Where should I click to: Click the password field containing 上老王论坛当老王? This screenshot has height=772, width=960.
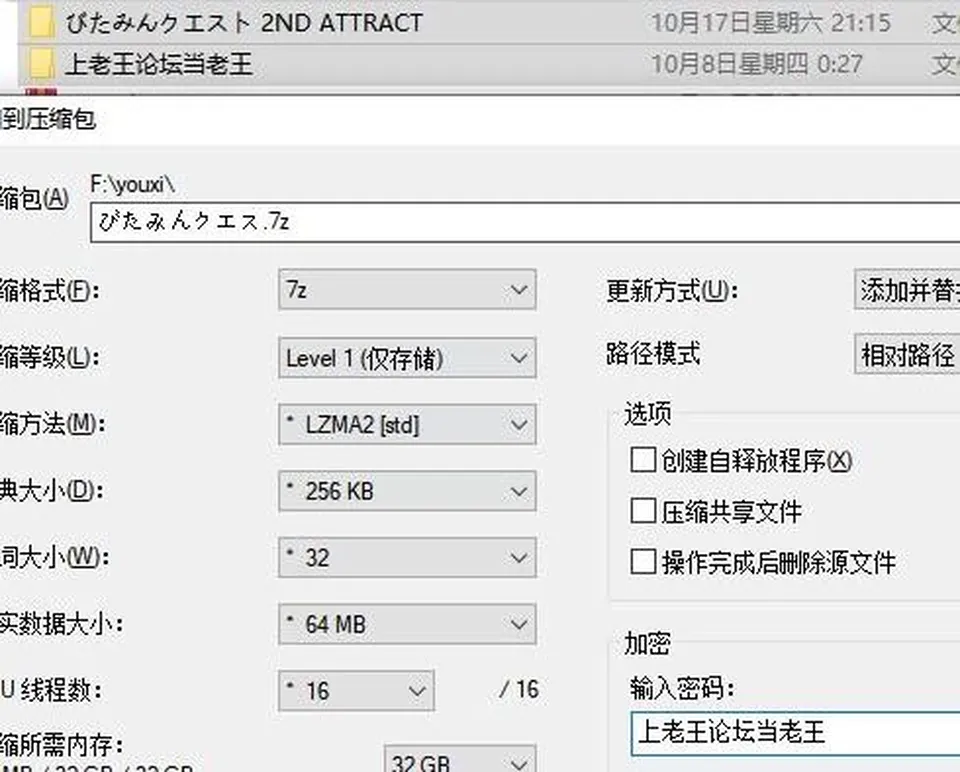tap(795, 733)
